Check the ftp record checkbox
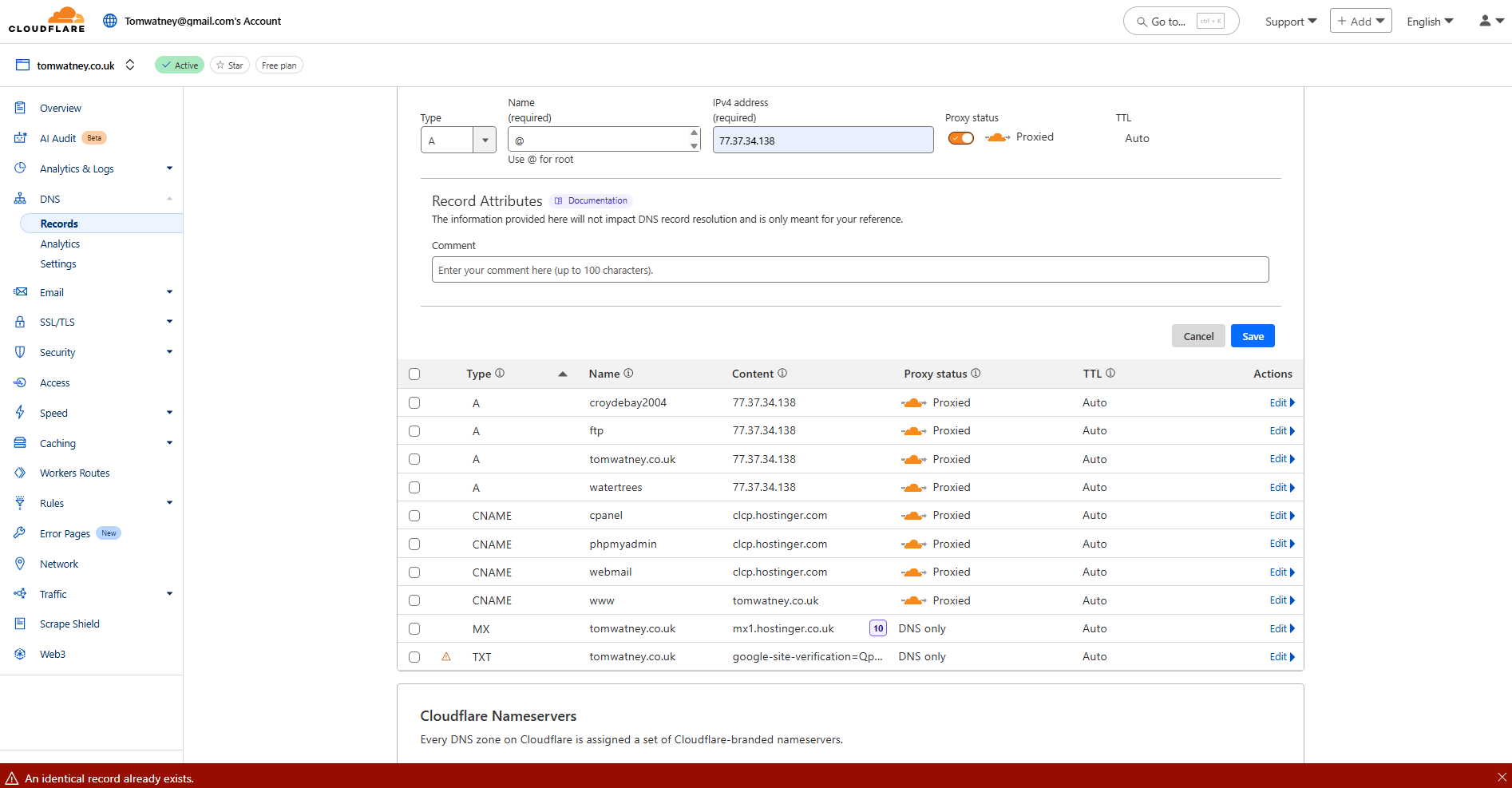Screen dimensions: 1512x788 [414, 431]
